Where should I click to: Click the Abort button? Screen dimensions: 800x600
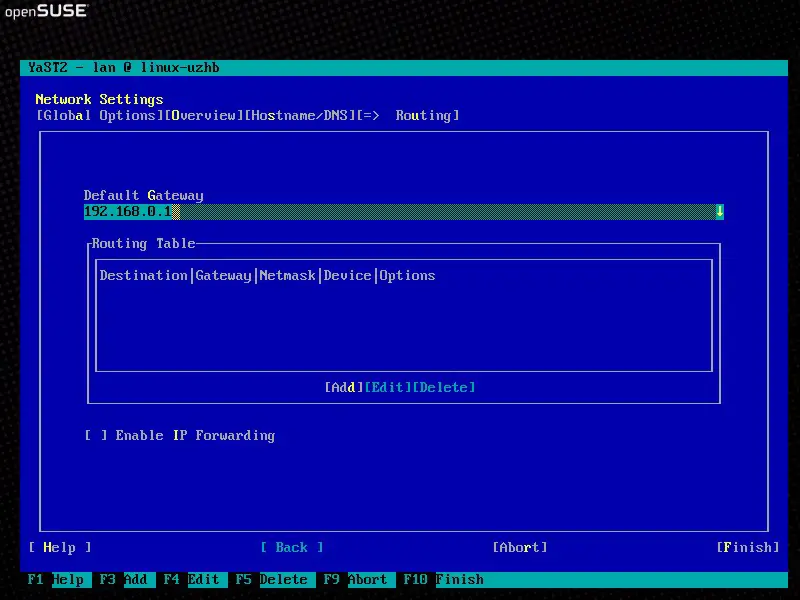point(519,548)
